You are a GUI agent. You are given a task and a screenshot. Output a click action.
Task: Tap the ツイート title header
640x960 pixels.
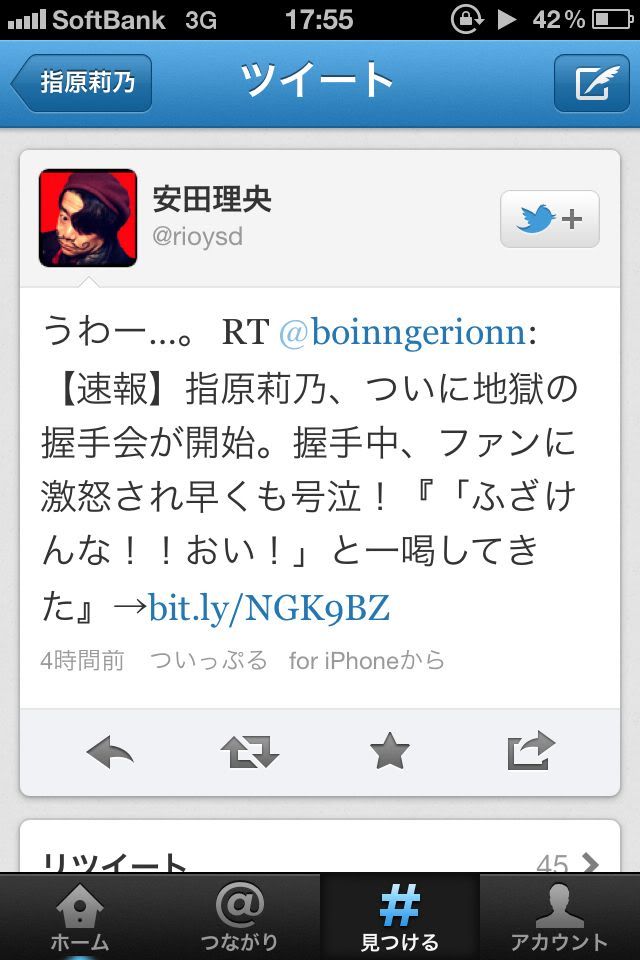(x=317, y=80)
